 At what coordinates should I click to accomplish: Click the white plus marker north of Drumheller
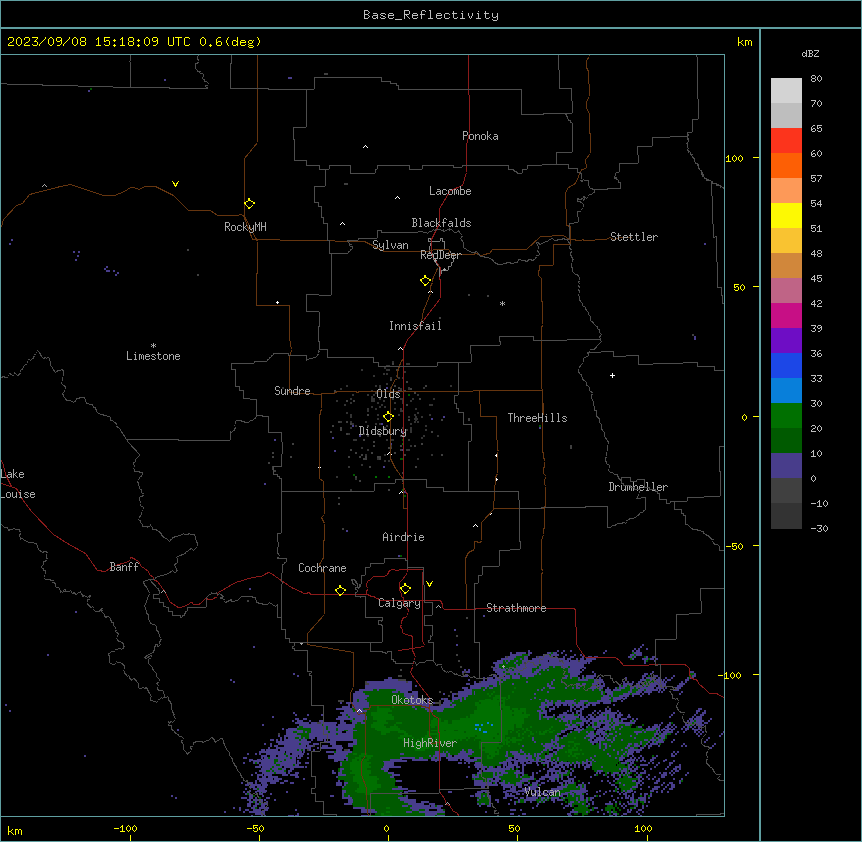[x=612, y=375]
